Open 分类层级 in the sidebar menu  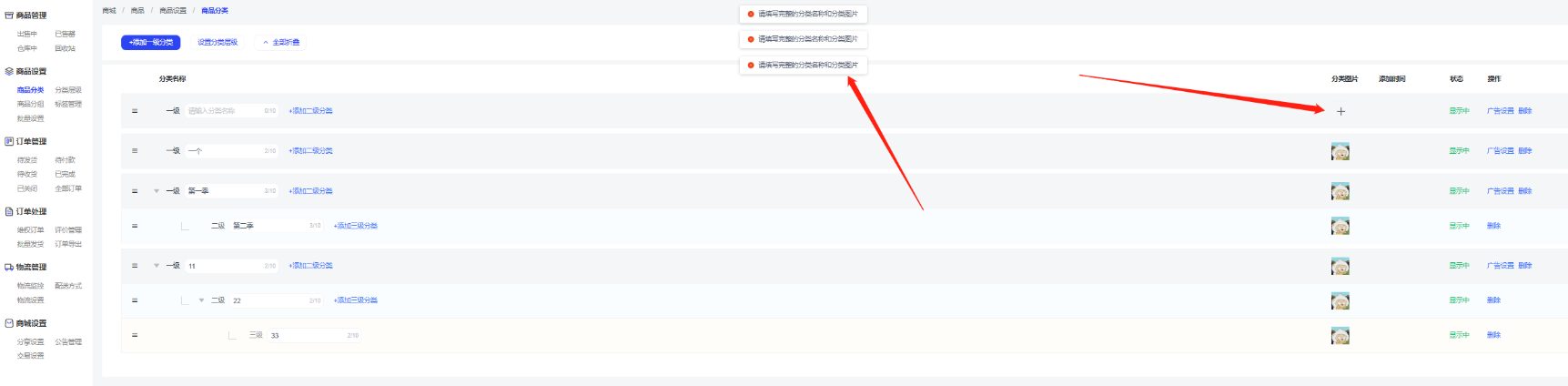[68, 90]
